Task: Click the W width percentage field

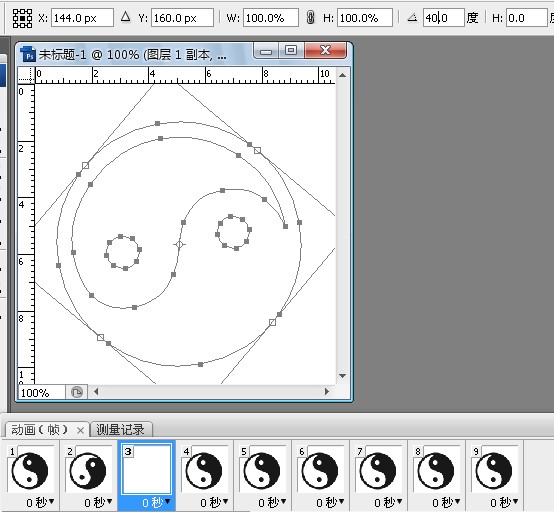Action: point(271,18)
